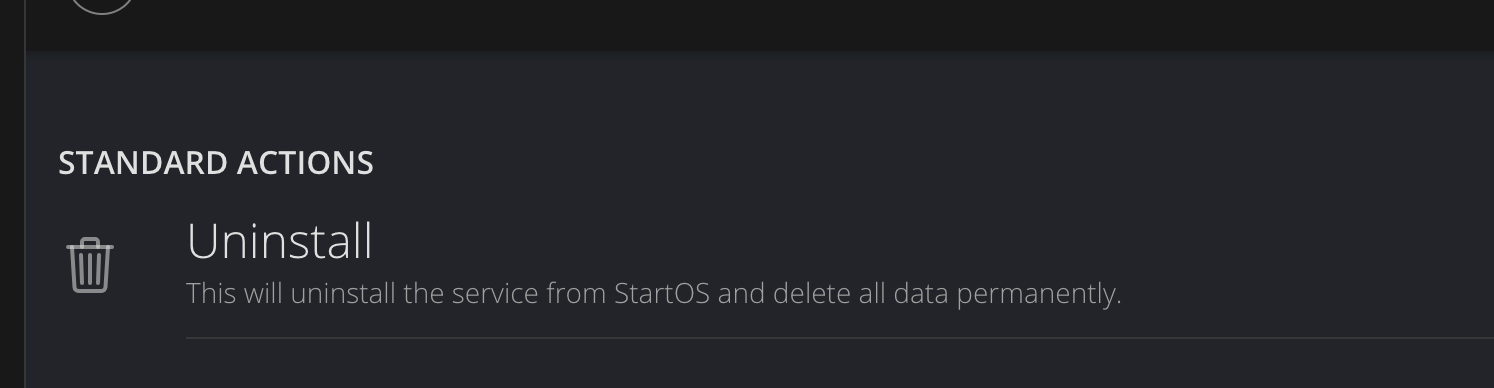The height and width of the screenshot is (388, 1494).
Task: Click the uninstall description about deleting data permanently
Action: [654, 294]
